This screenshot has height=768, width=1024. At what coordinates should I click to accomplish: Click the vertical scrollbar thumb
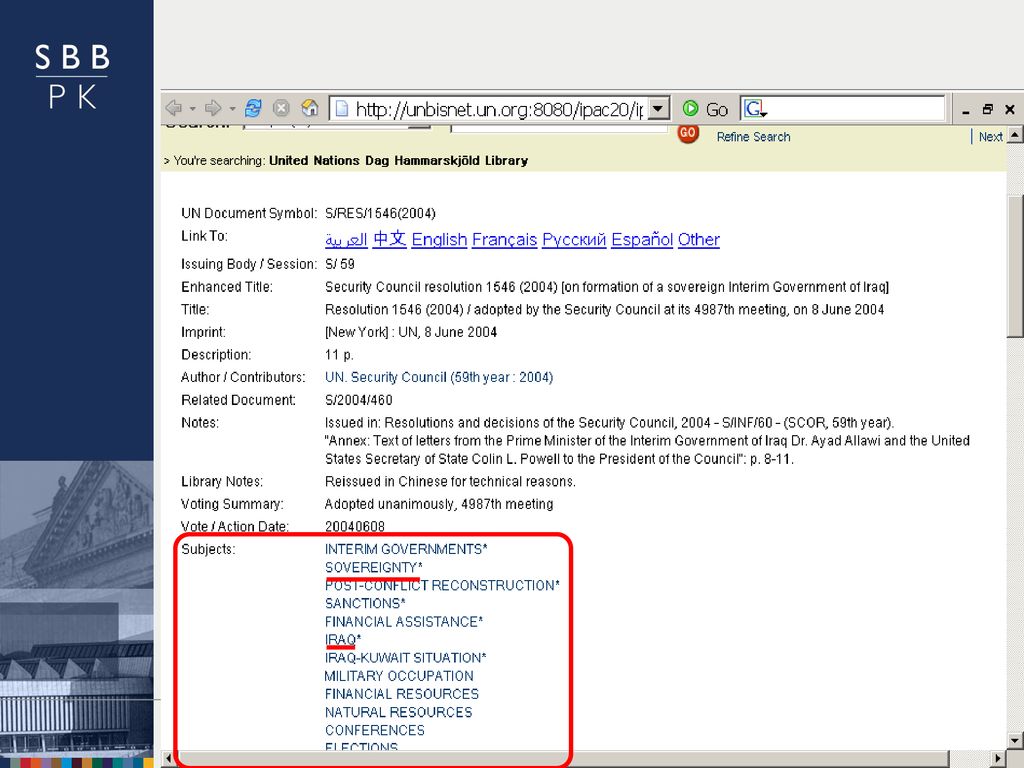[1015, 266]
